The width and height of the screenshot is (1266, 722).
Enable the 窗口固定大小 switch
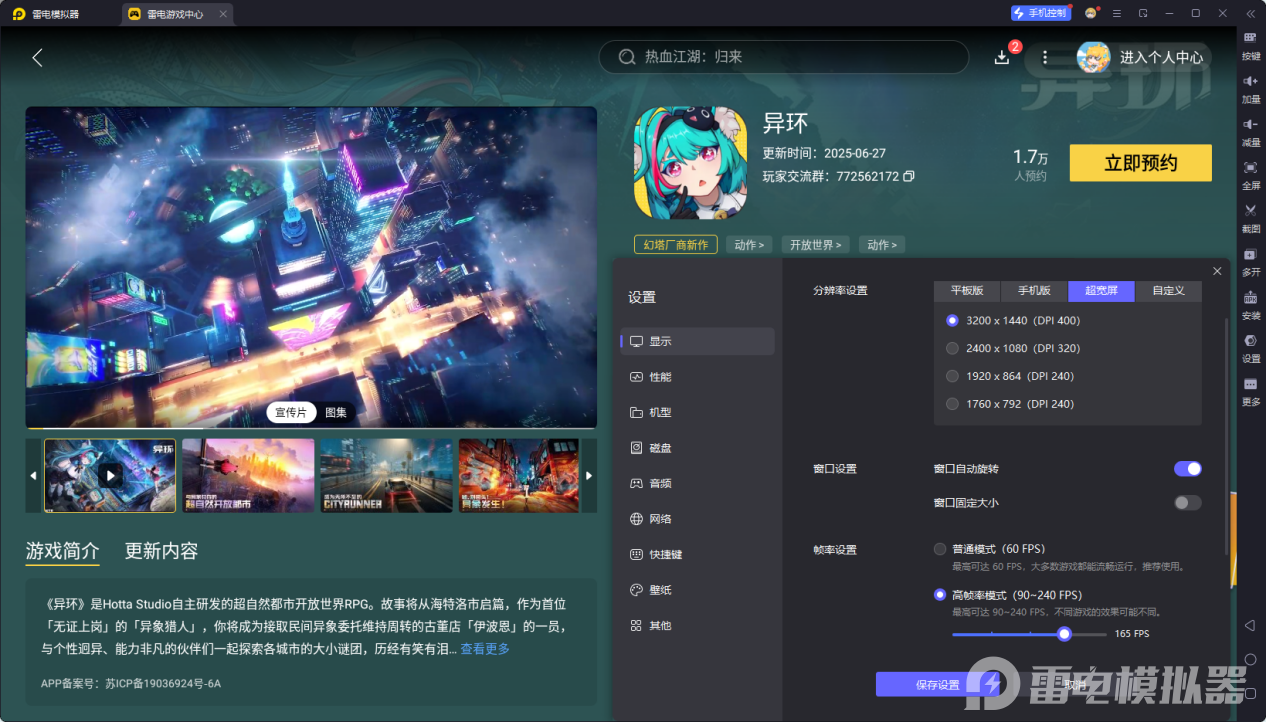(x=1188, y=503)
